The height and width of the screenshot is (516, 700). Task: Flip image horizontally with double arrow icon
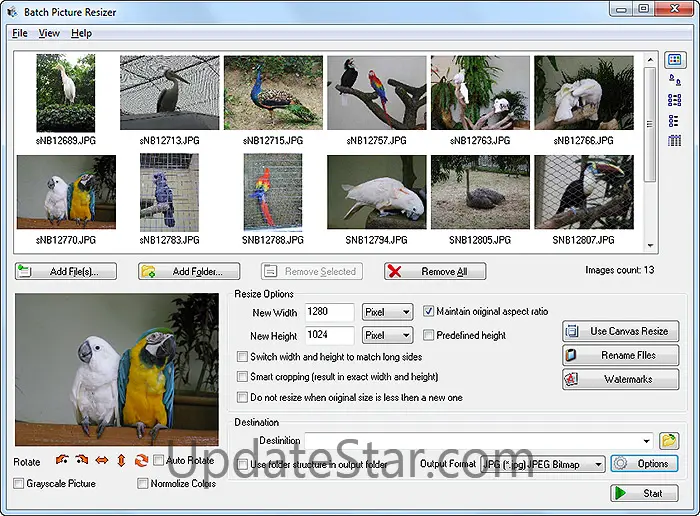point(101,461)
